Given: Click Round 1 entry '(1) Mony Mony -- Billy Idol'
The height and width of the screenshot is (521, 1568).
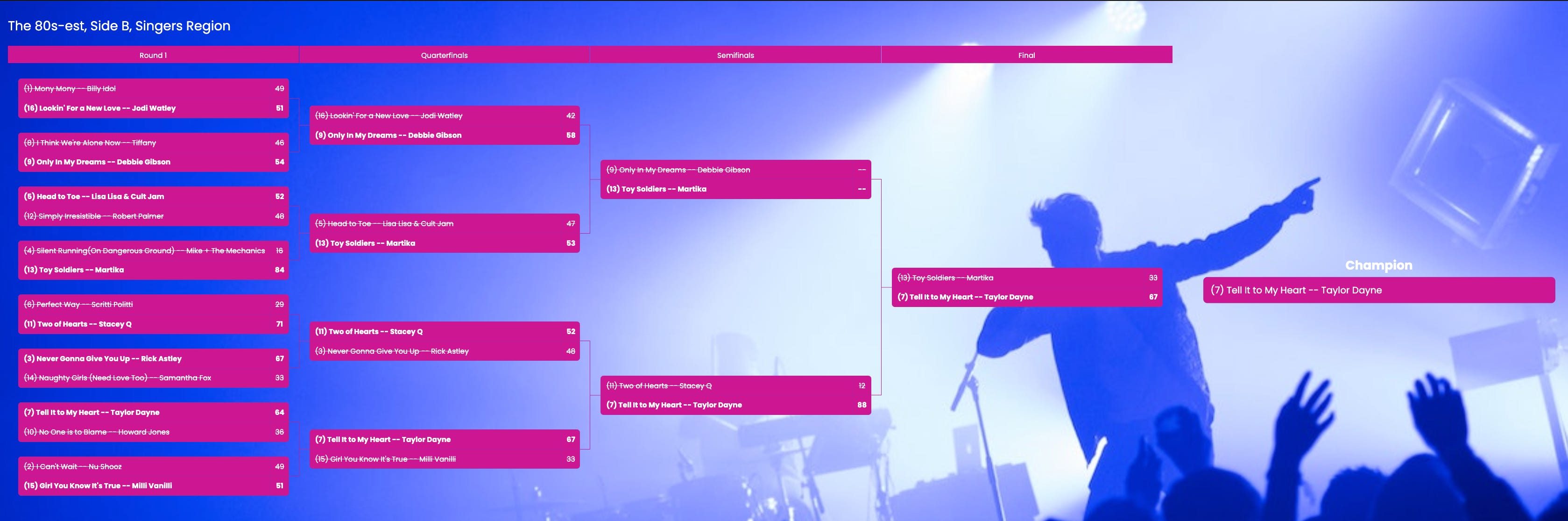Looking at the screenshot, I should coord(153,88).
